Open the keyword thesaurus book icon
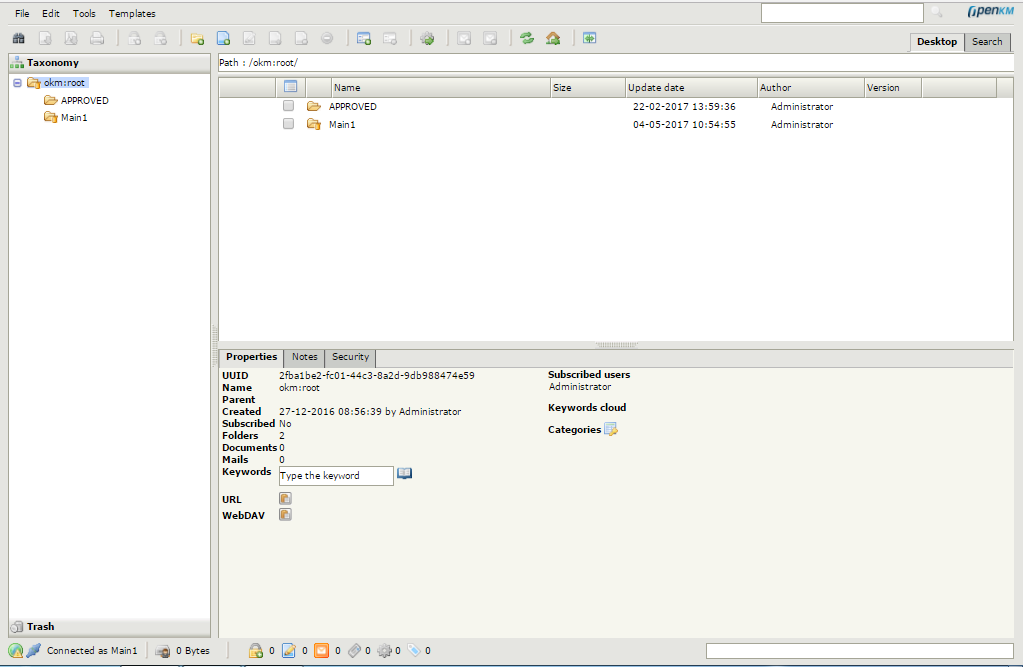Viewport: 1023px width, 667px height. coord(405,474)
